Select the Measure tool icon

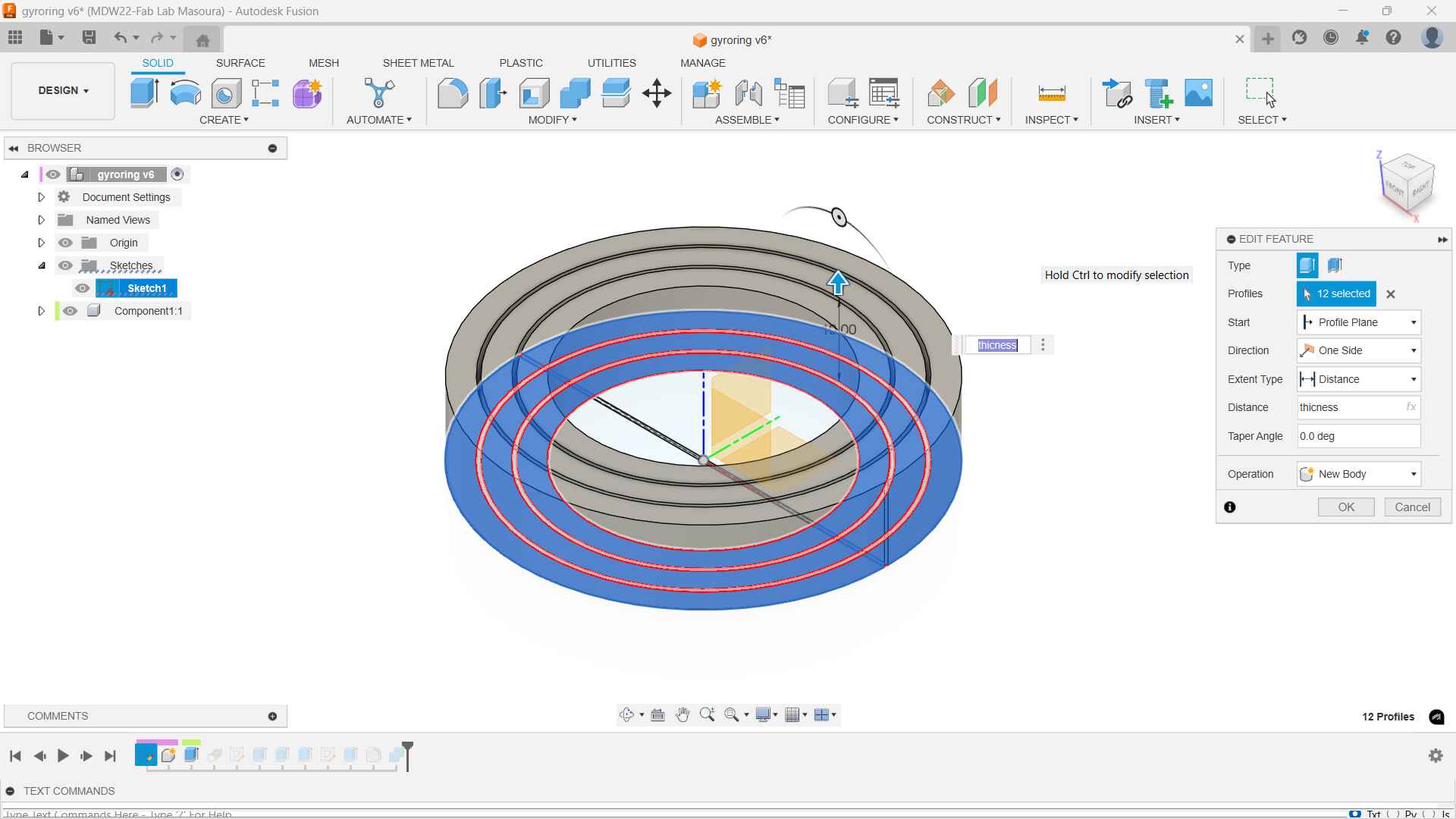tap(1052, 93)
